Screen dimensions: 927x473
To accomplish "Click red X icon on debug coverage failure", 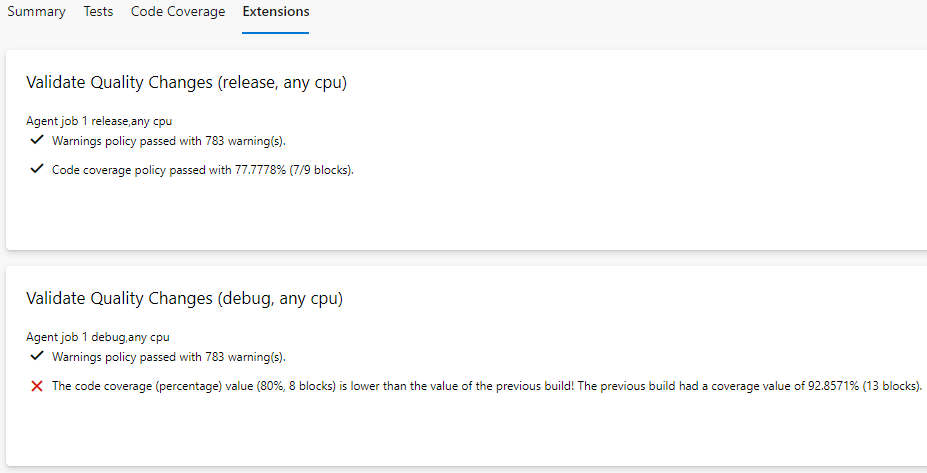I will [x=37, y=386].
